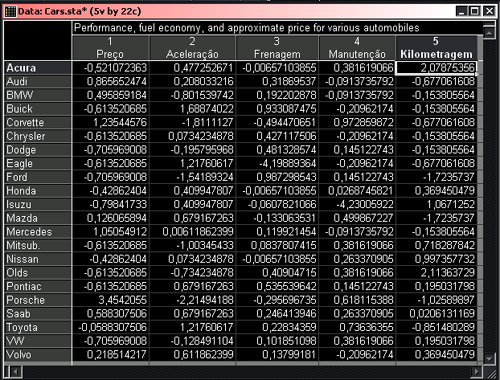
Task: Click the Acura Kilometragem cell 2,07875356
Action: (436, 68)
